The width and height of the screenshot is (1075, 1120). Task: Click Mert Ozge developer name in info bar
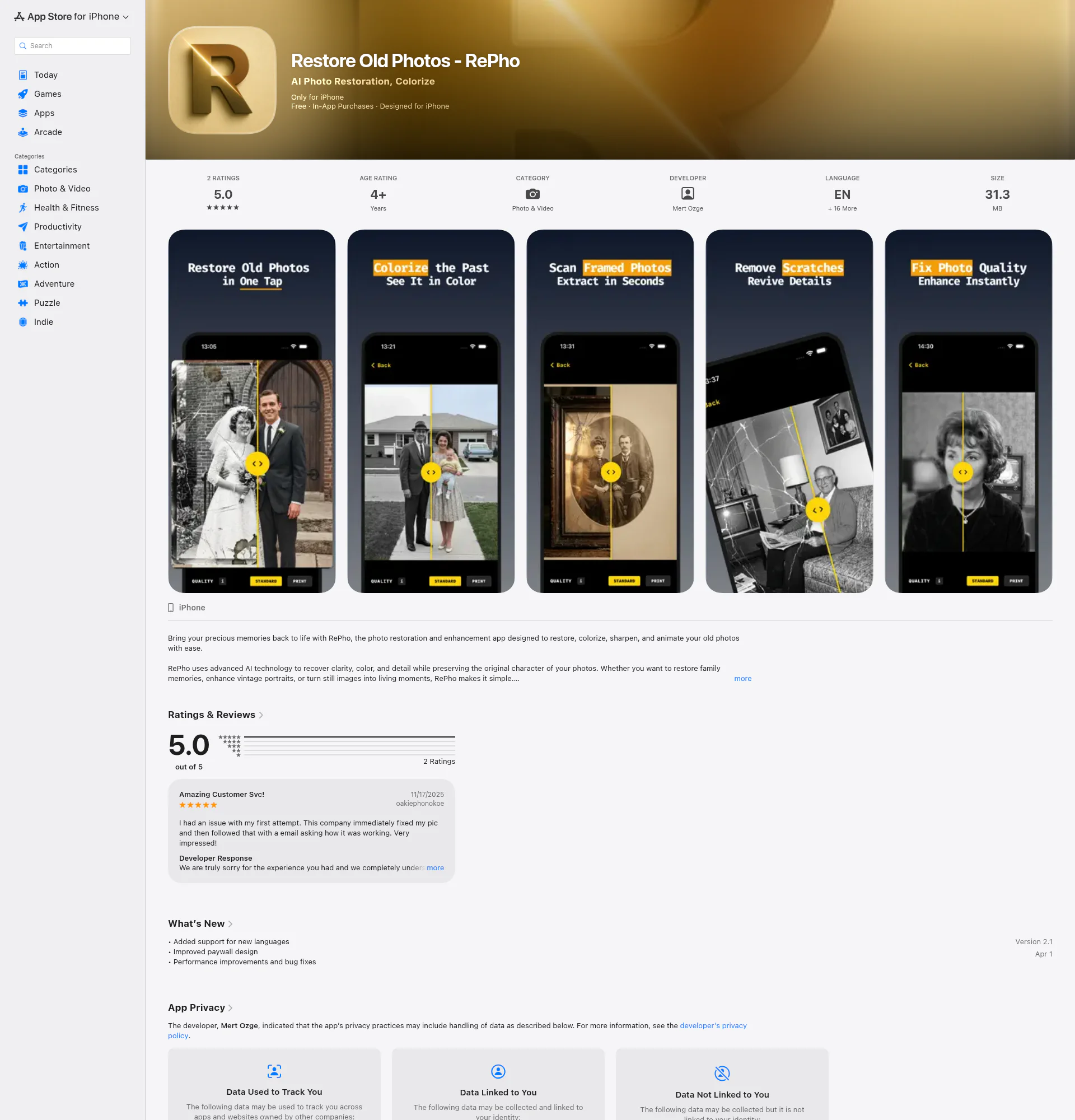tap(688, 208)
